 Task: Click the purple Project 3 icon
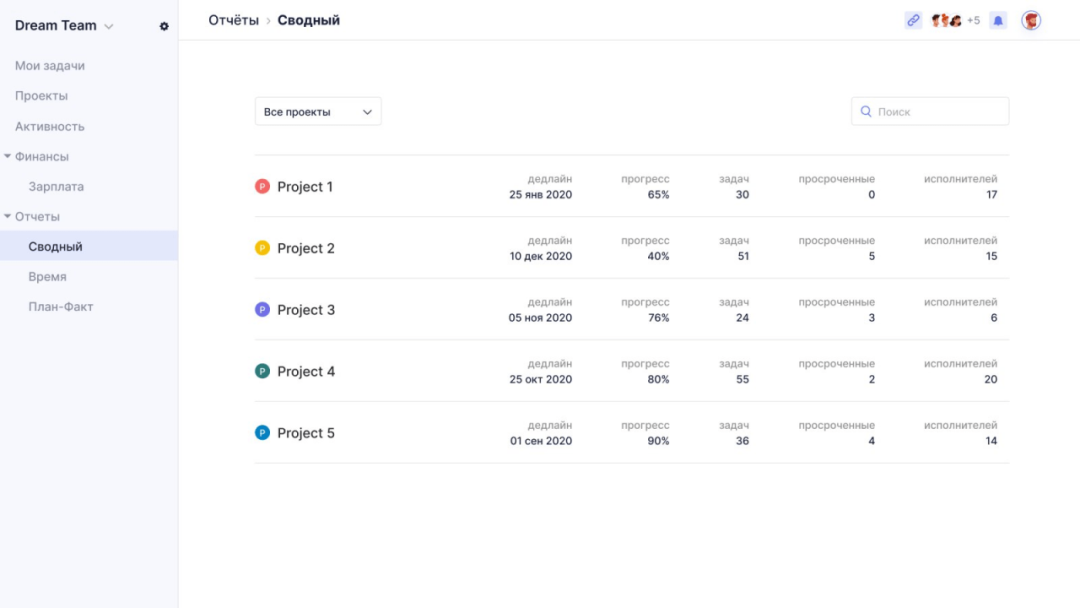[262, 310]
